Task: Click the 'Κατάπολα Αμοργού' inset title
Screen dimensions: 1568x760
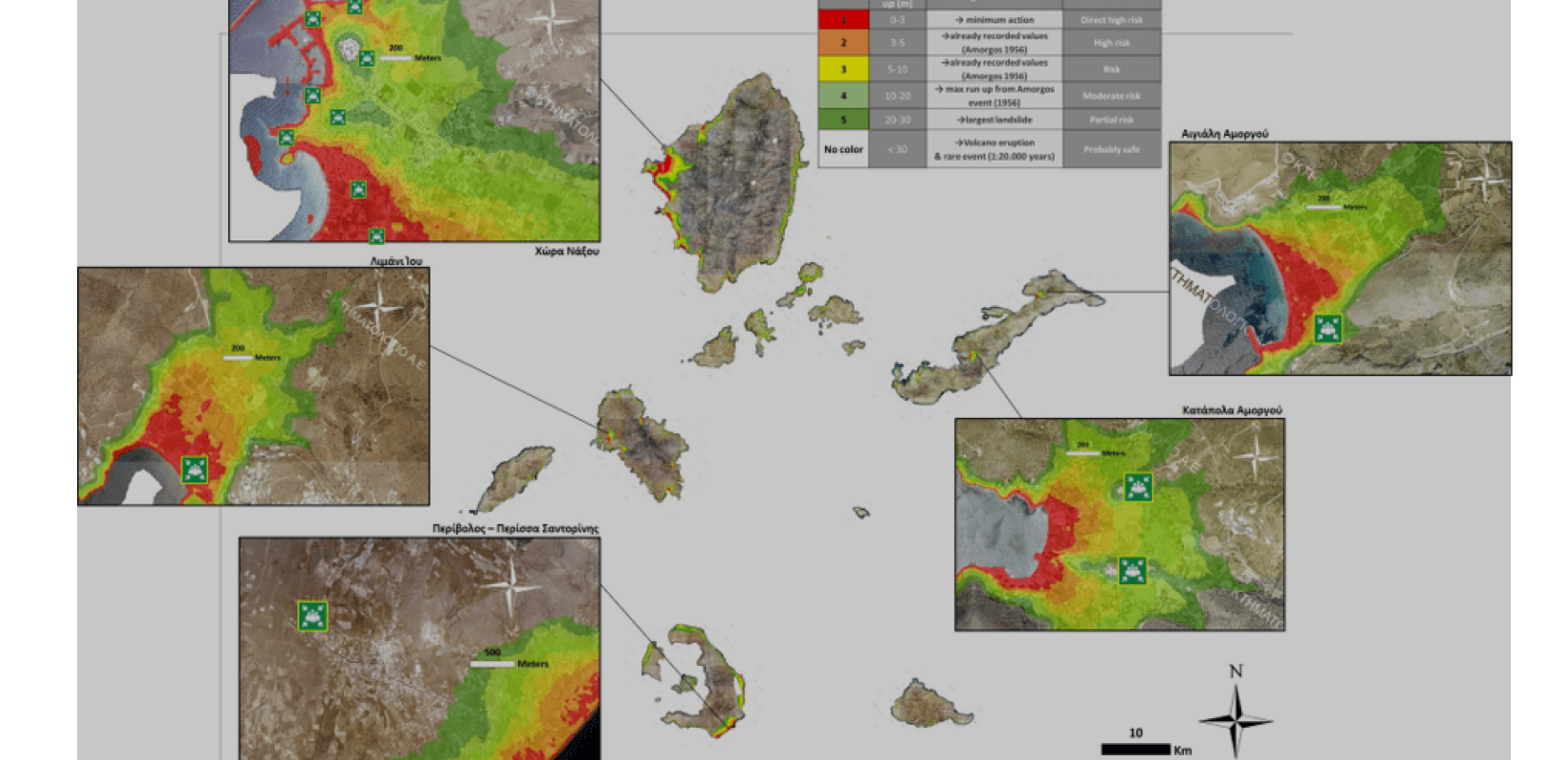Action: coord(1232,410)
